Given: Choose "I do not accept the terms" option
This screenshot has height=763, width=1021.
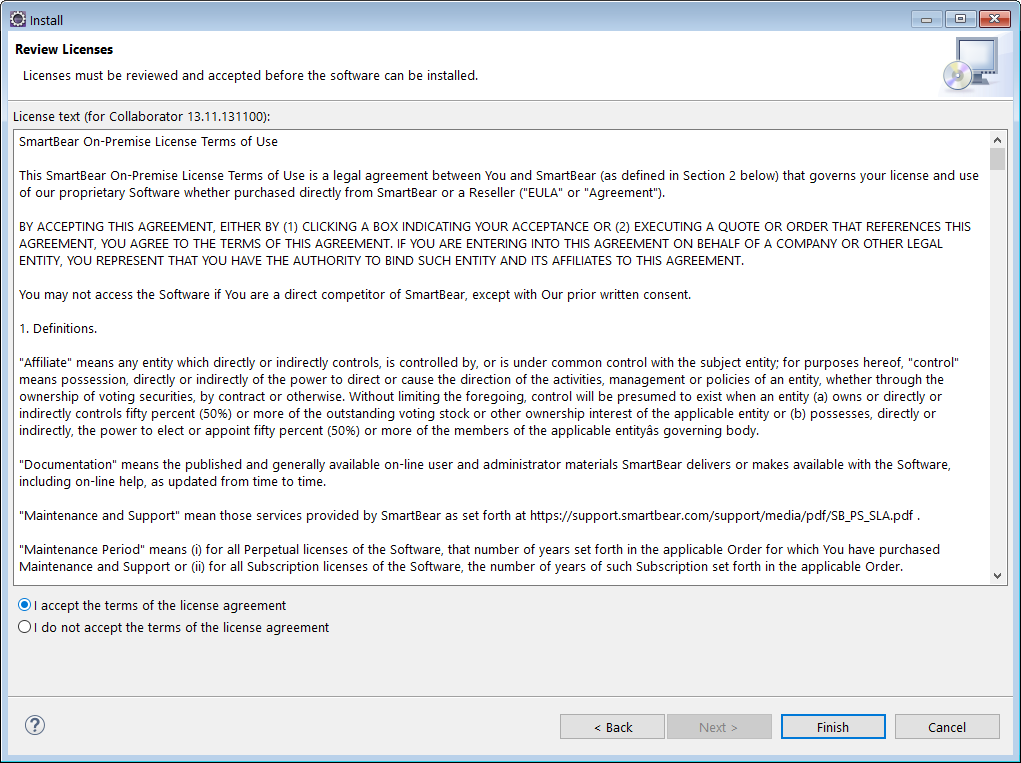Looking at the screenshot, I should 25,627.
